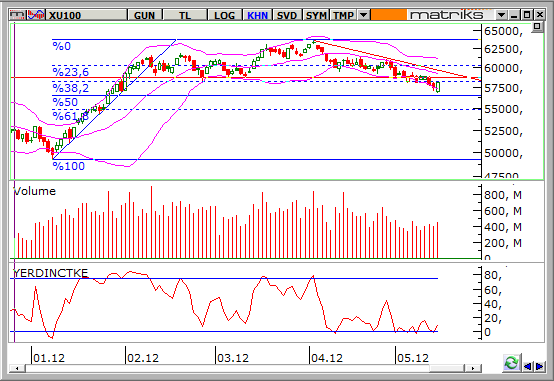Open the dropdown next to matriks logo
This screenshot has height=381, width=554.
pos(501,15)
